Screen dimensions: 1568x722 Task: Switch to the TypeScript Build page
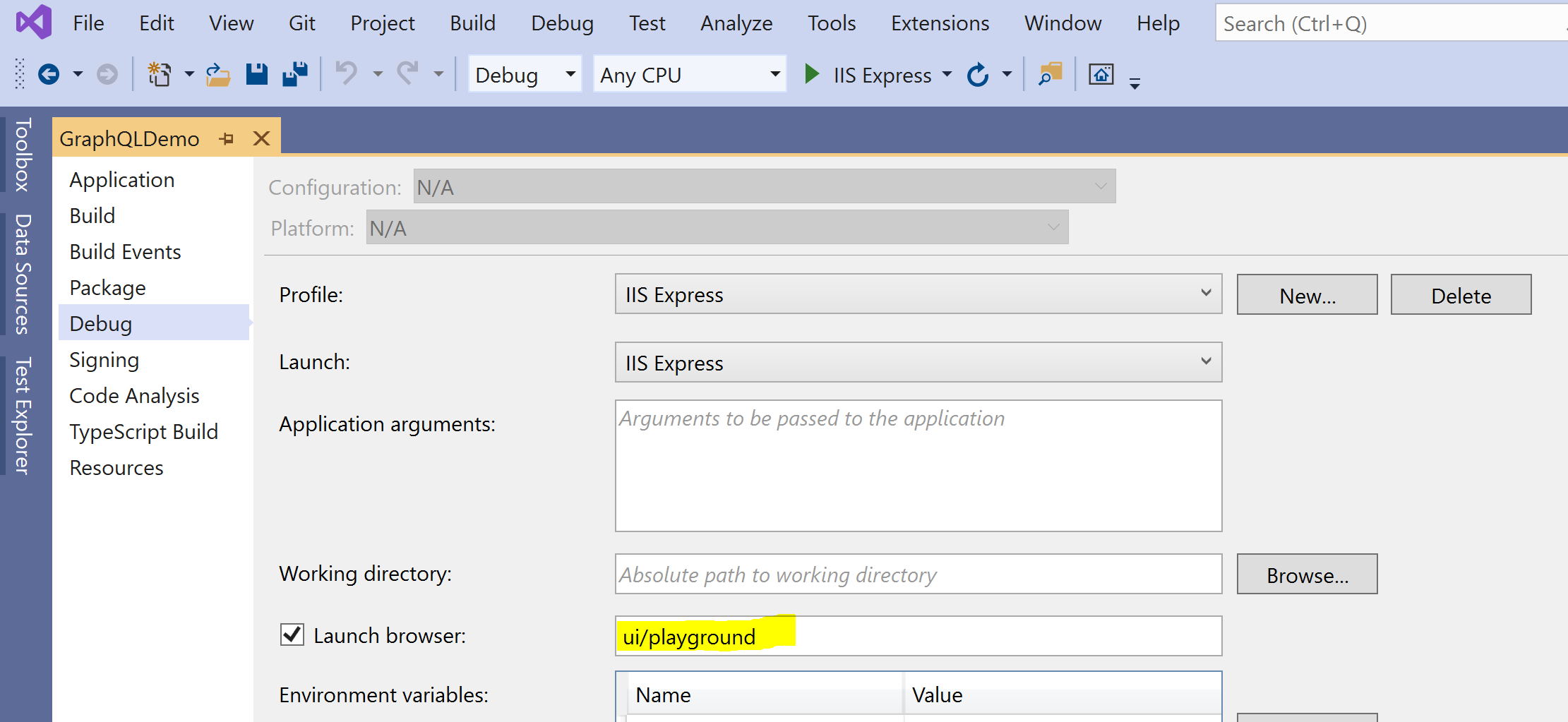(143, 431)
